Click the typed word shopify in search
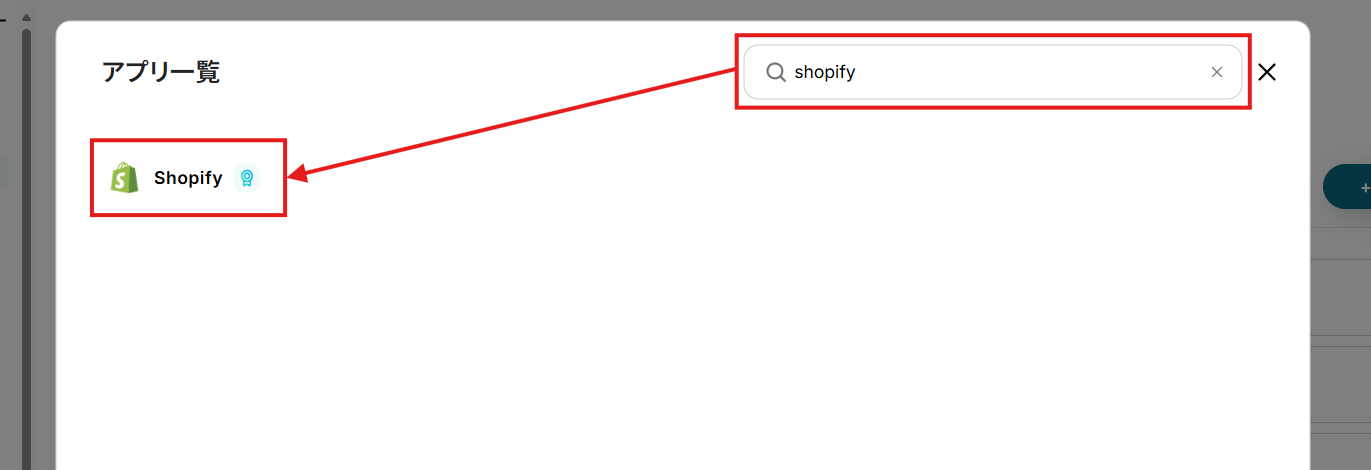 click(825, 72)
